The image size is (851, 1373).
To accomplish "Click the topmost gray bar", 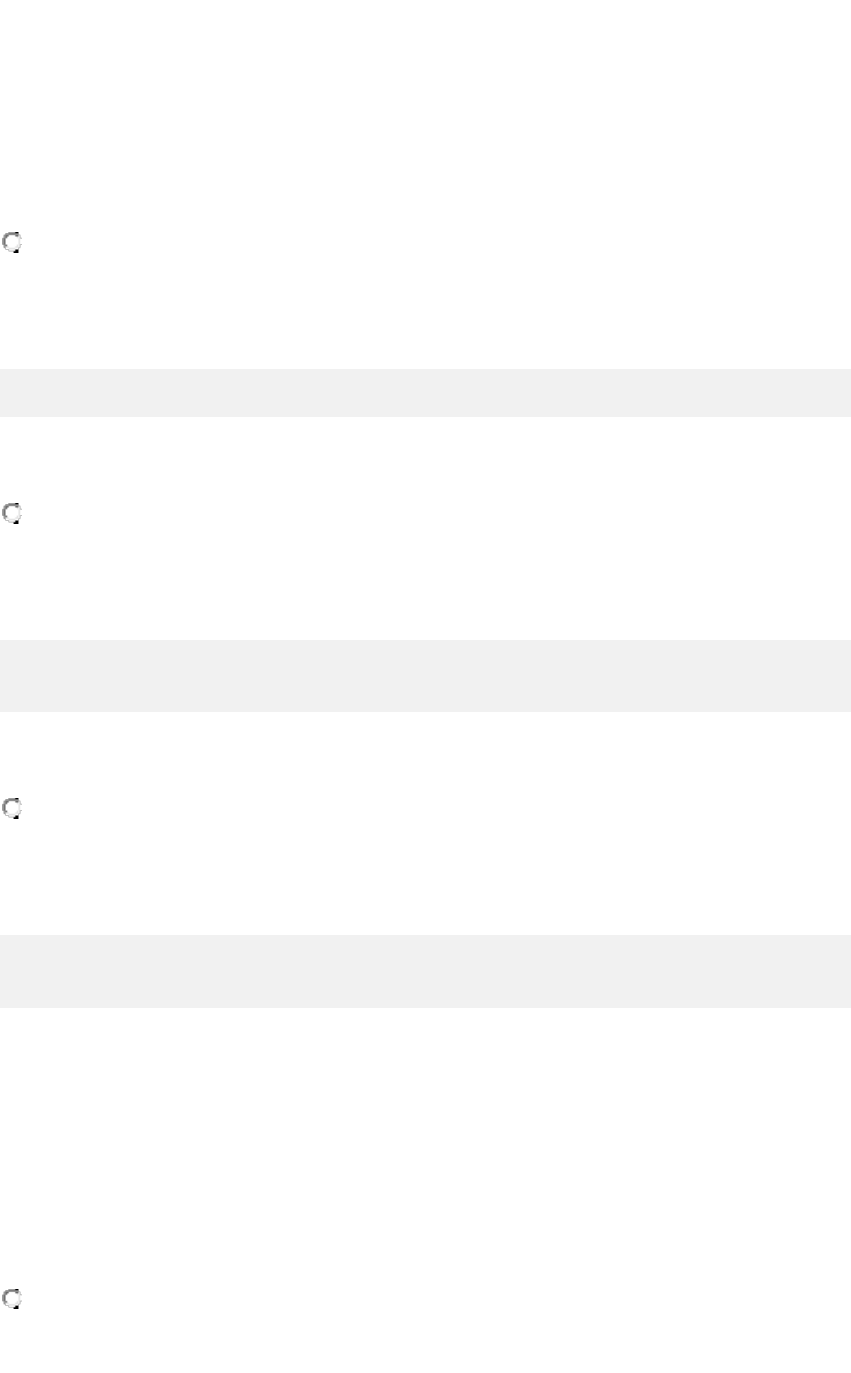I will click(x=425, y=393).
